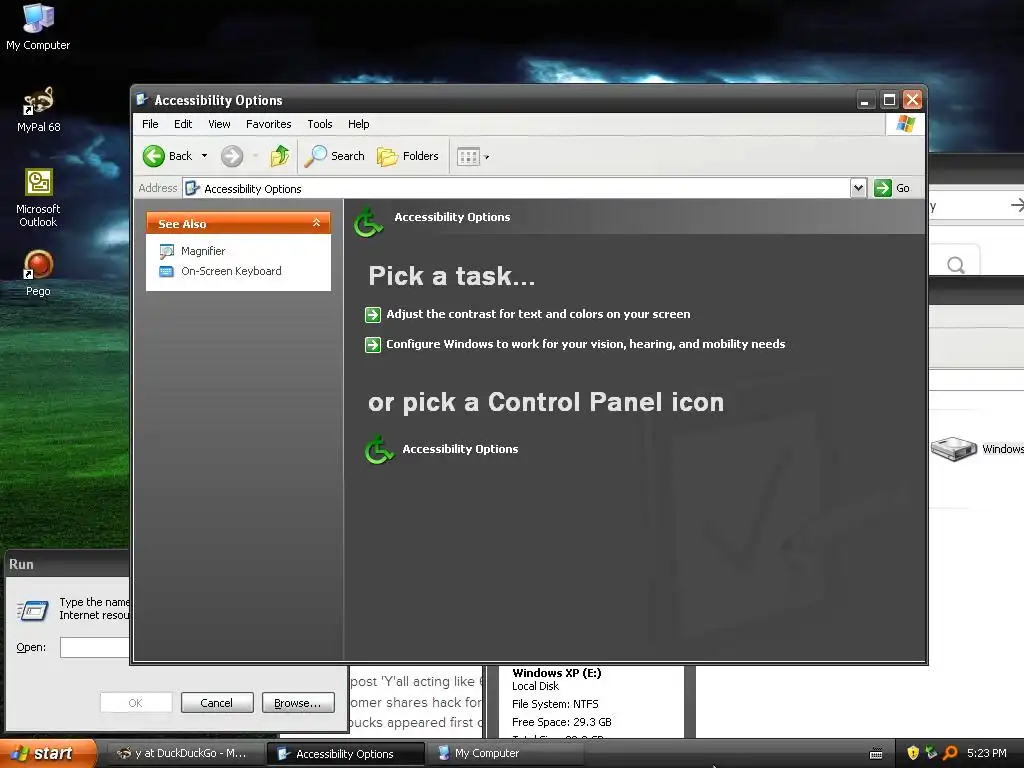Click the network connection tray icon

(x=931, y=753)
